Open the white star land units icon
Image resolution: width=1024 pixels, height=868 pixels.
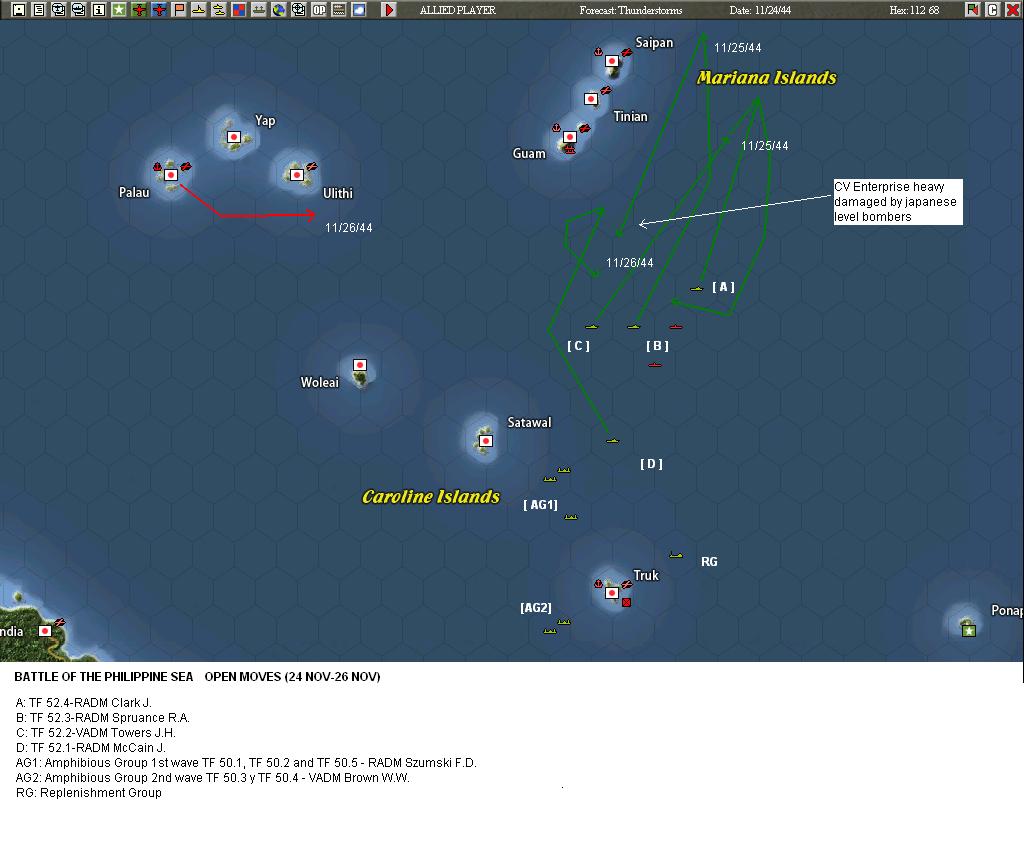[119, 10]
